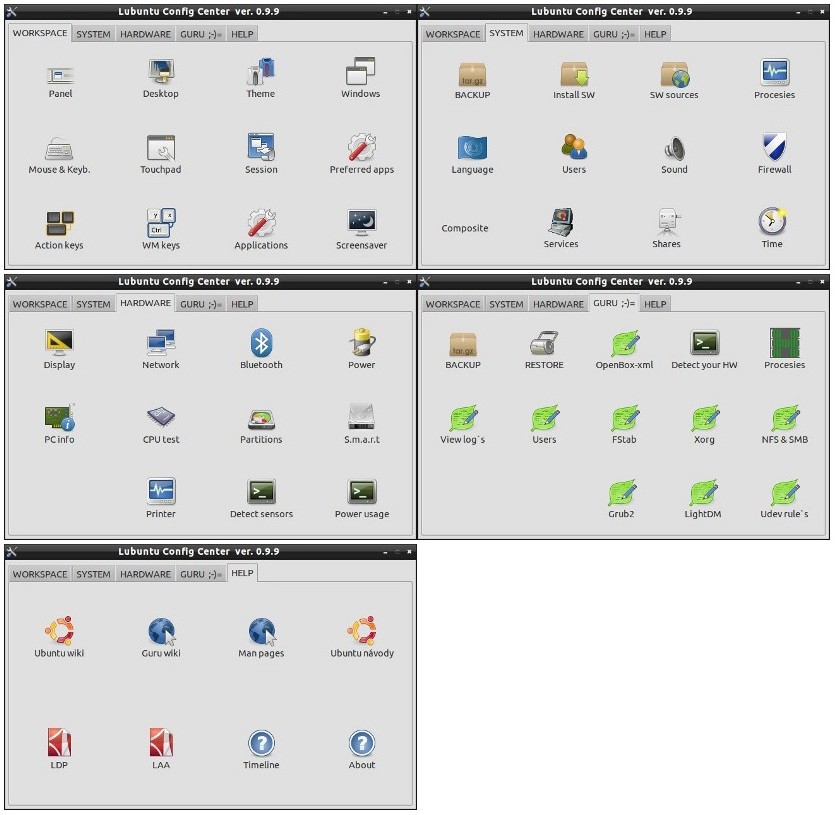Open the Windows settings icon
This screenshot has width=835, height=815.
tap(361, 72)
